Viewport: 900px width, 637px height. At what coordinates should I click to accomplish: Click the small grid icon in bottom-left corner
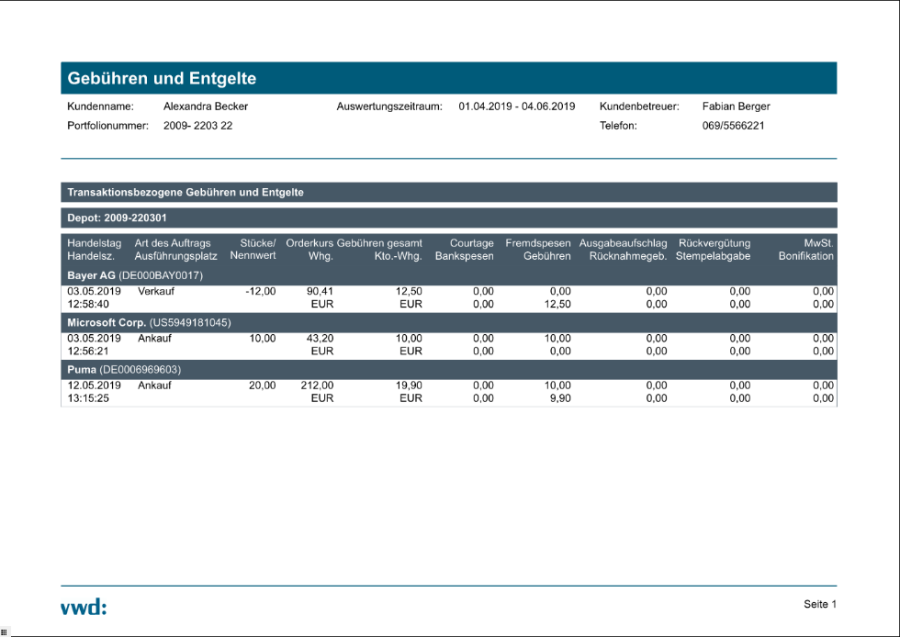(4, 631)
